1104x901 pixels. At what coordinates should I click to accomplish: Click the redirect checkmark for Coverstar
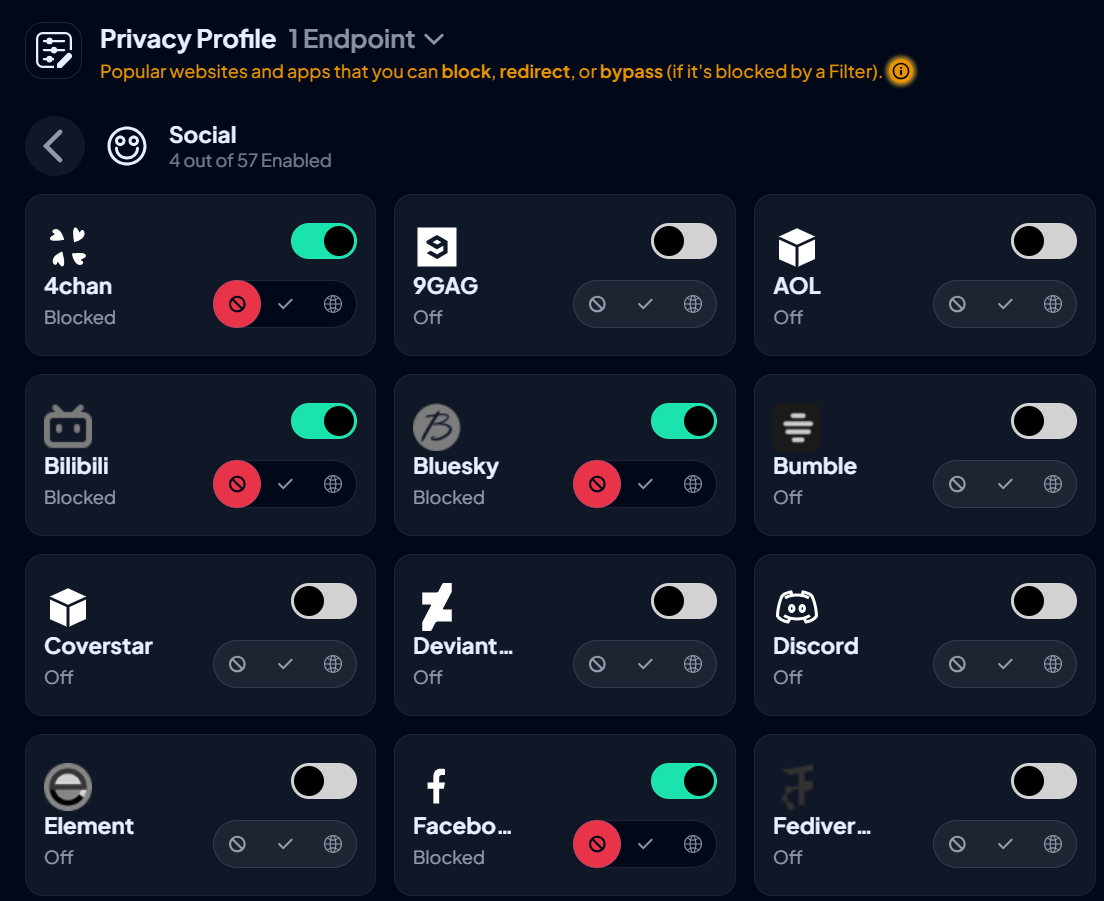pyautogui.click(x=285, y=663)
